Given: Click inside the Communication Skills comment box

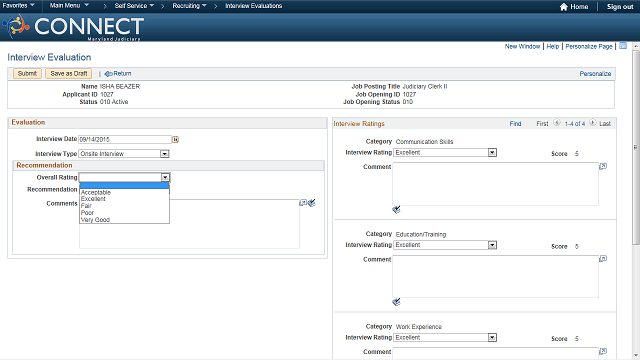Looking at the screenshot, I should 496,184.
